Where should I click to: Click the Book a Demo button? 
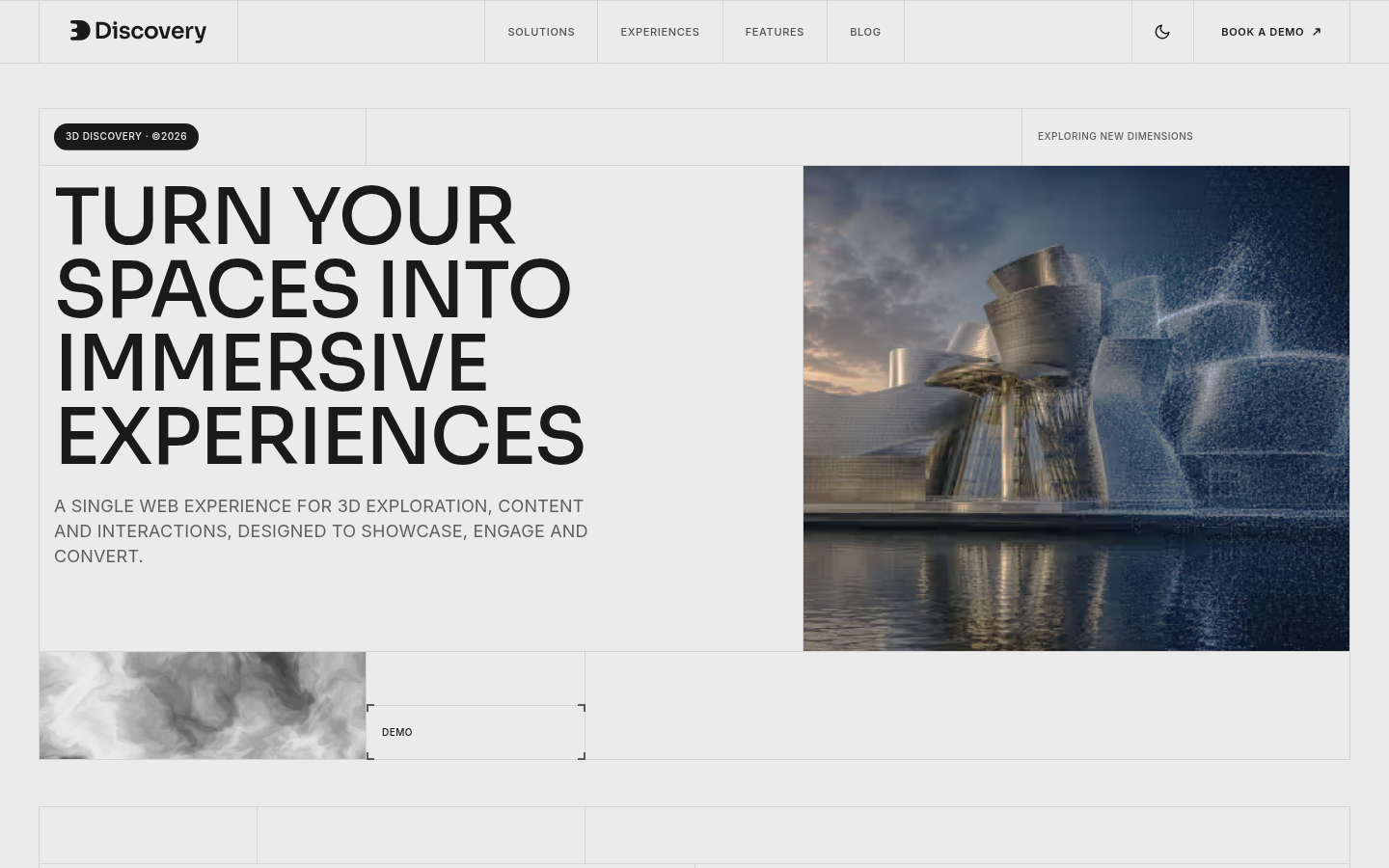pos(1271,32)
